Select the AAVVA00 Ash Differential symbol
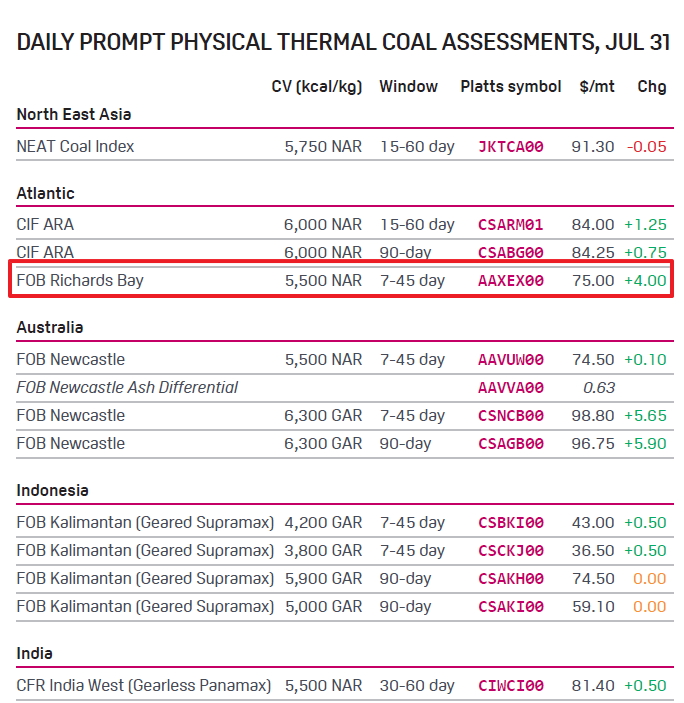The height and width of the screenshot is (703, 684). 511,387
